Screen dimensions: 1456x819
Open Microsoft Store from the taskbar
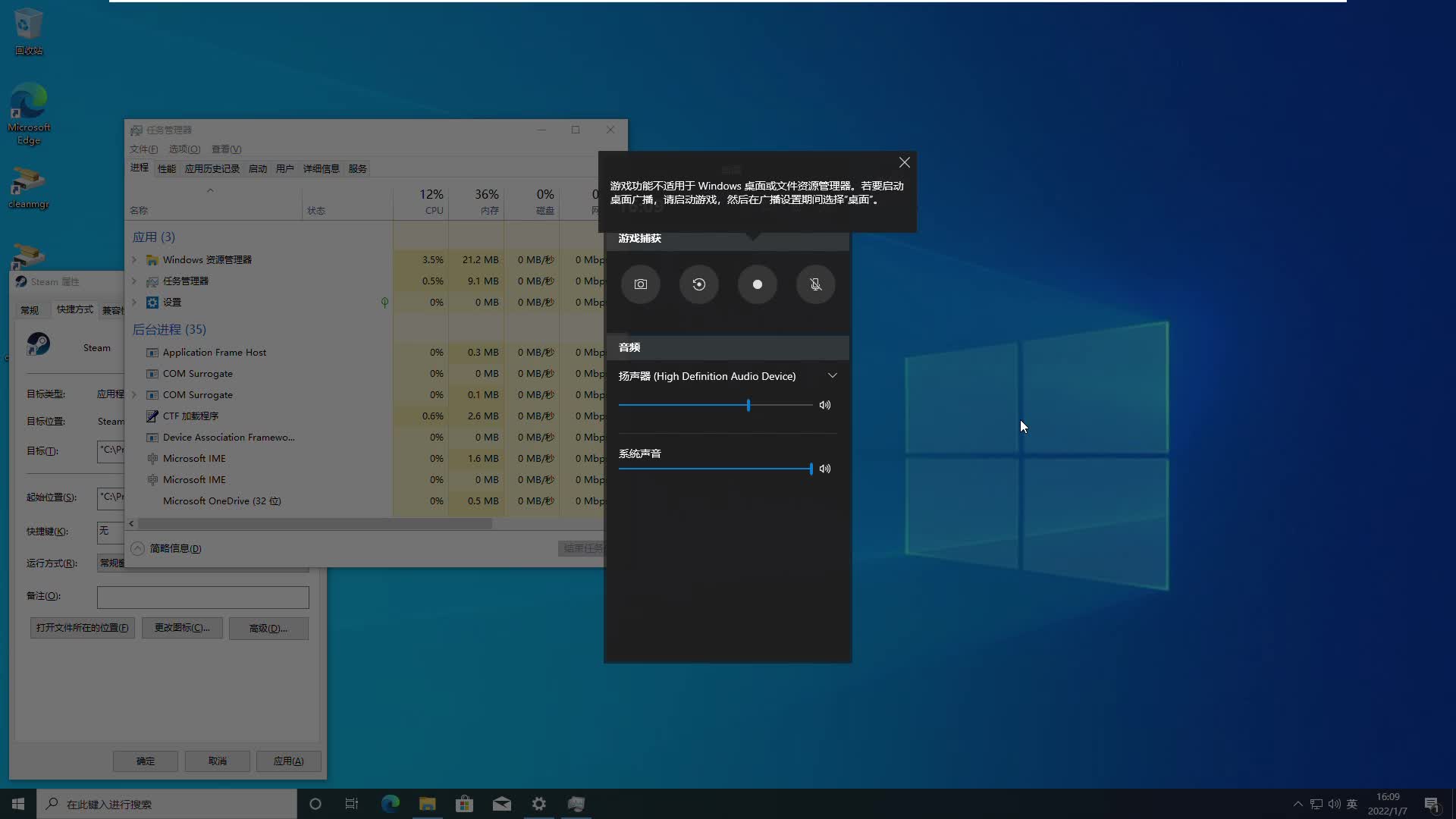click(464, 804)
